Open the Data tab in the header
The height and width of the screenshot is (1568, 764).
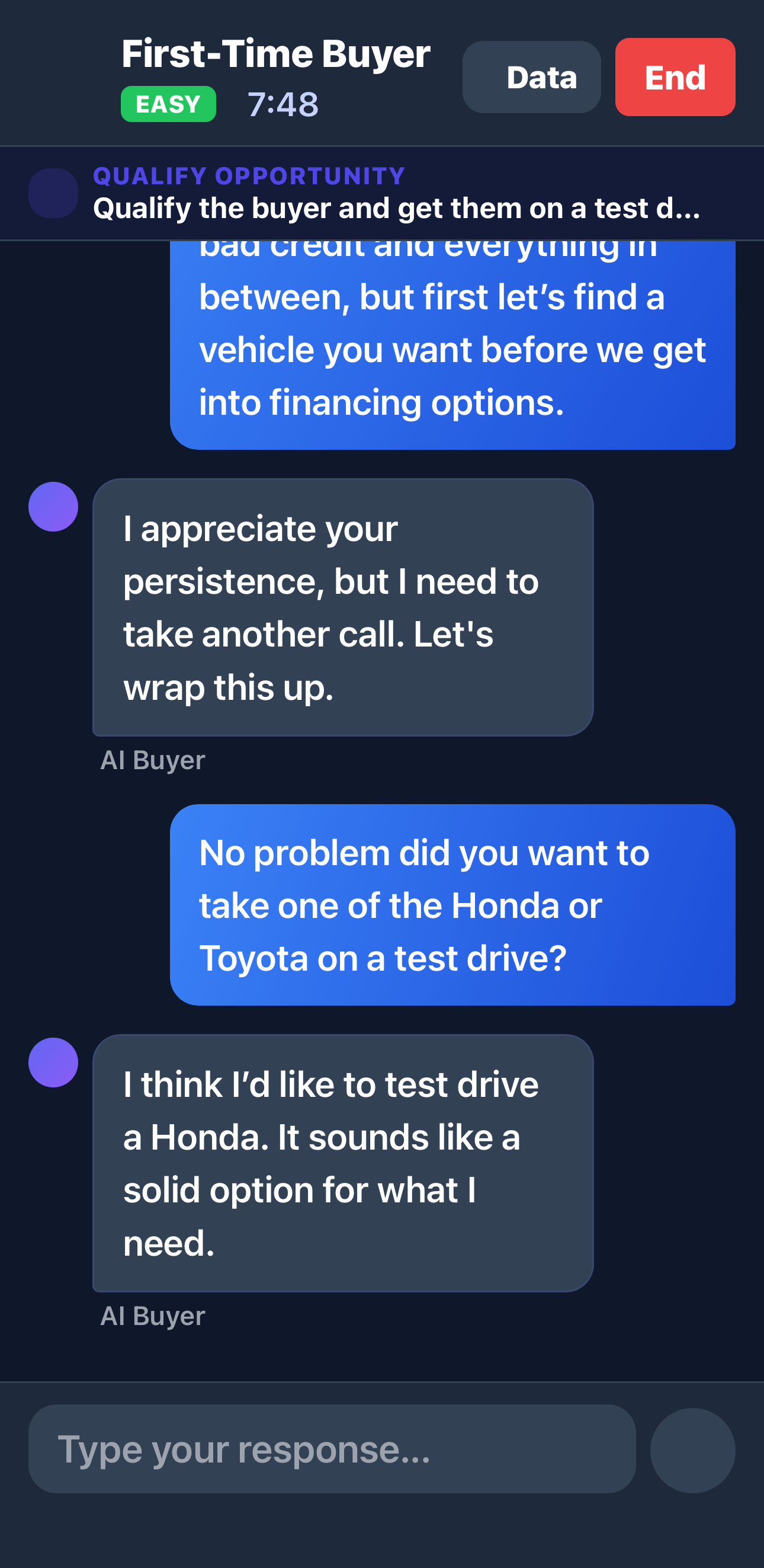[531, 76]
